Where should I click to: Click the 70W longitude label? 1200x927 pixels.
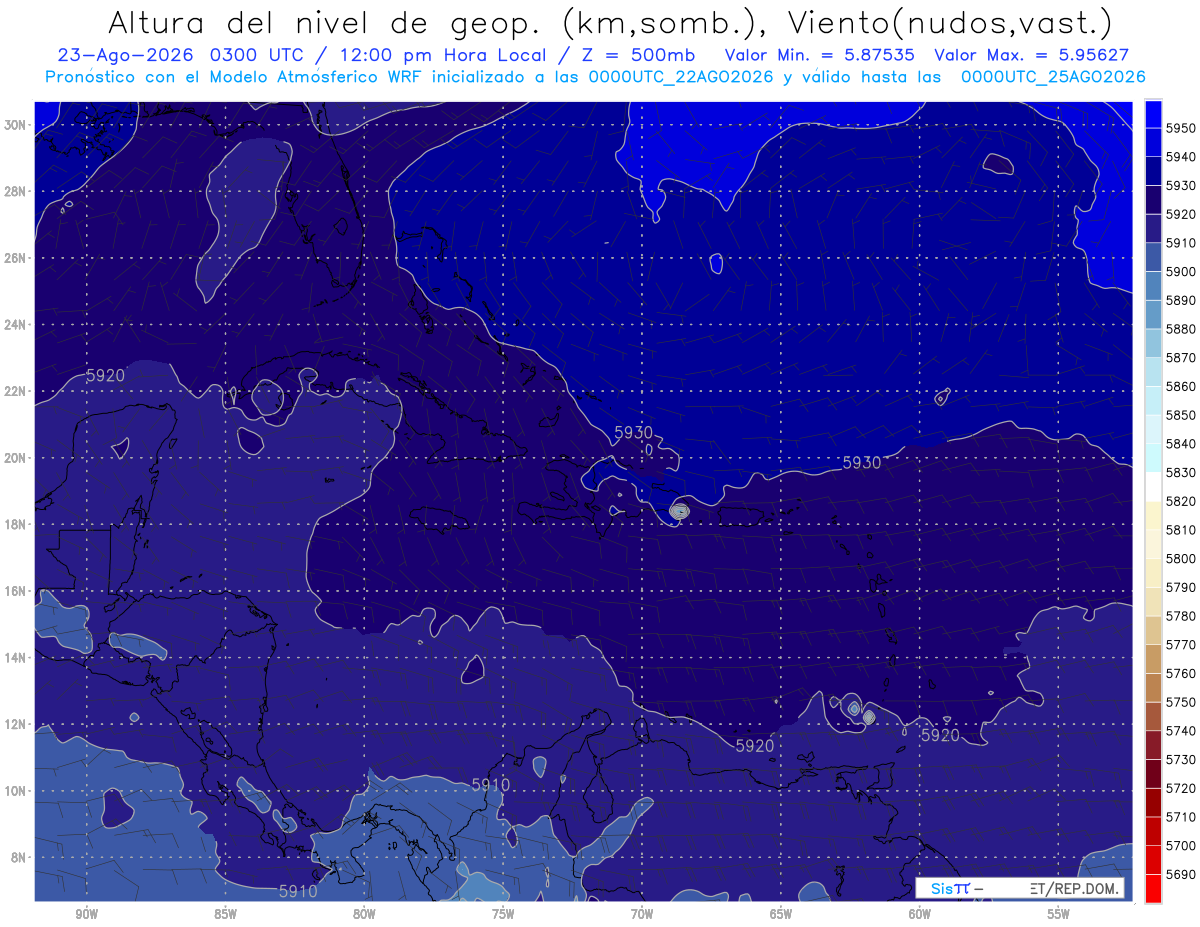(642, 914)
